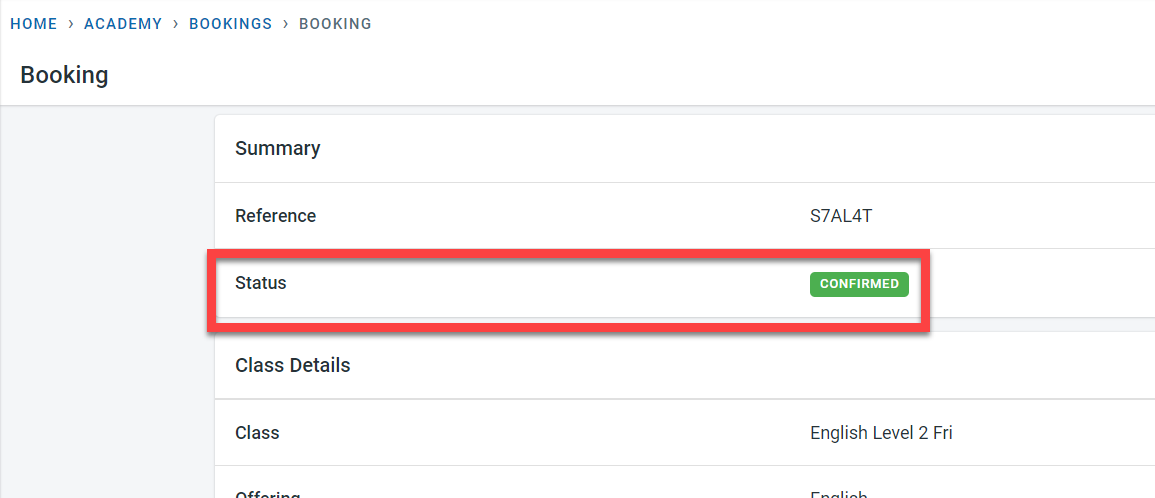
Task: Go to the HOME breadcrumb link
Action: click(x=34, y=24)
